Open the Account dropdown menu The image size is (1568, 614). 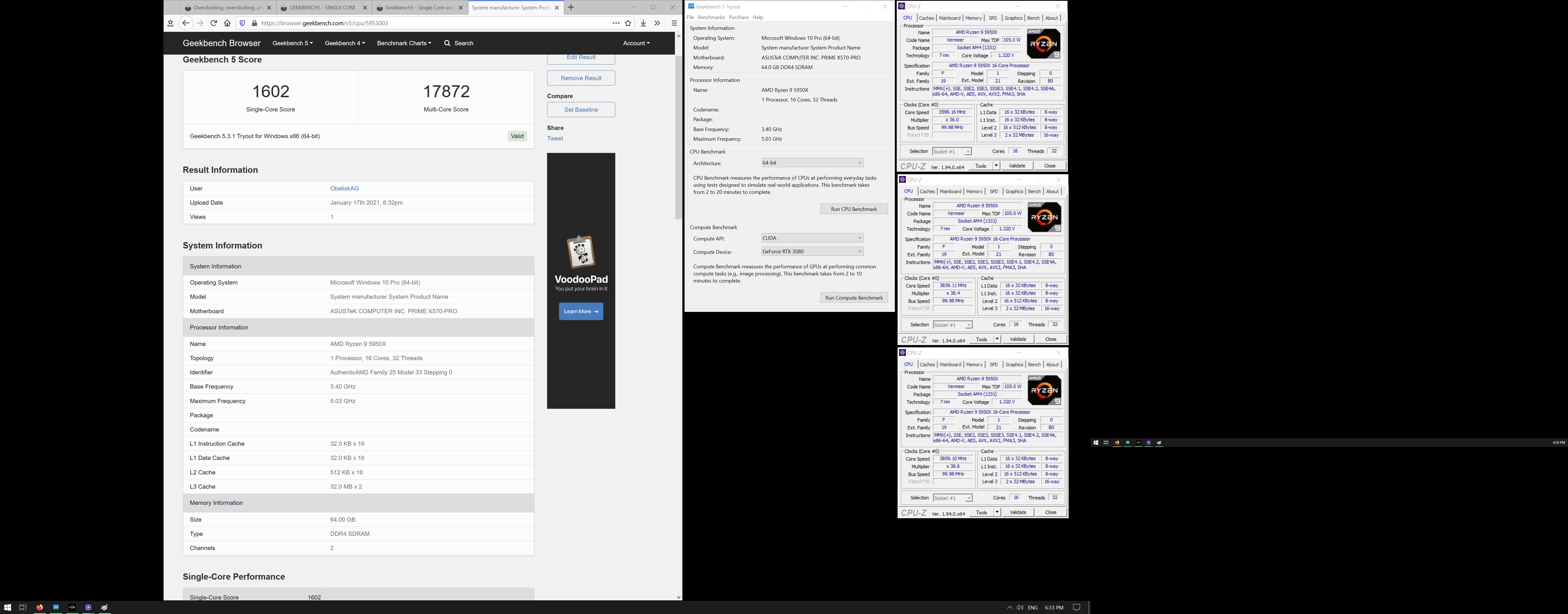[x=636, y=43]
